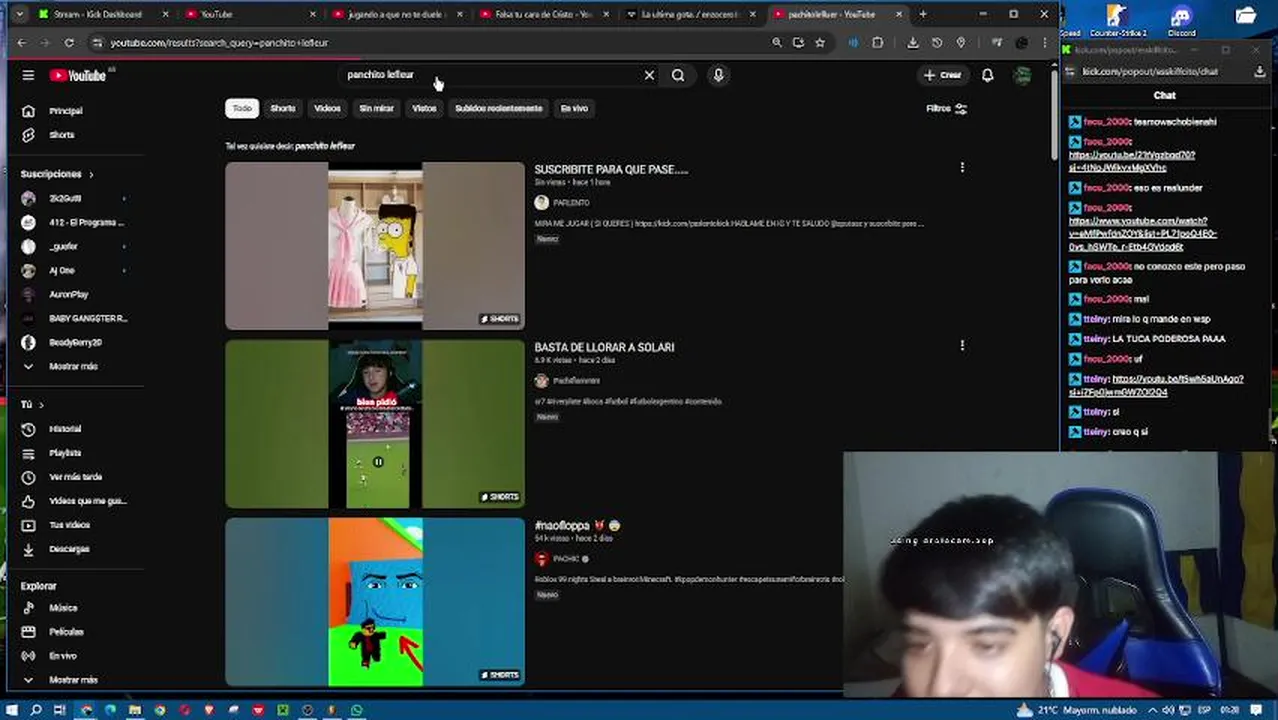Select the Vistos filter chip
The image size is (1278, 720).
pos(424,108)
